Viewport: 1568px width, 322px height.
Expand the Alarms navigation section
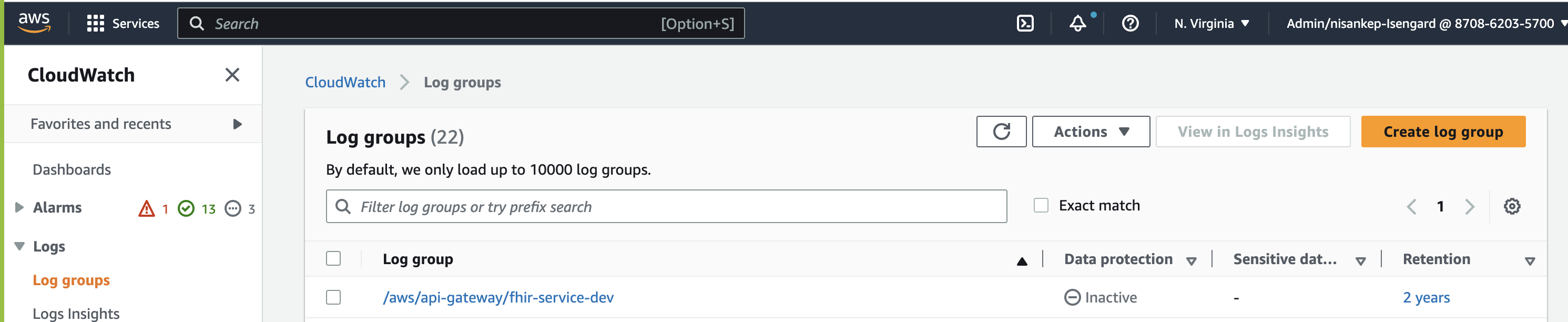click(19, 208)
